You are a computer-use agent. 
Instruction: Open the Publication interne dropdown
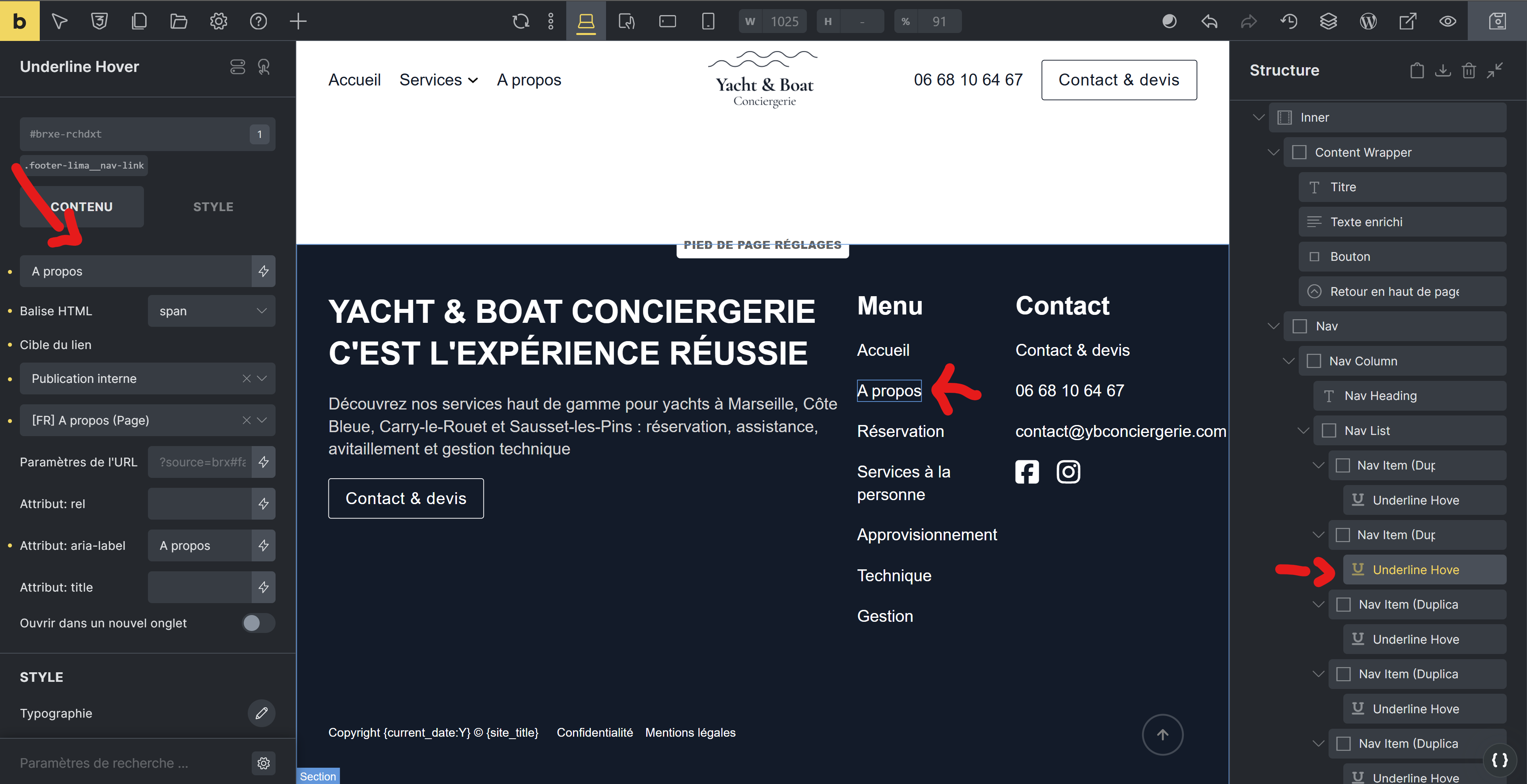click(x=148, y=378)
